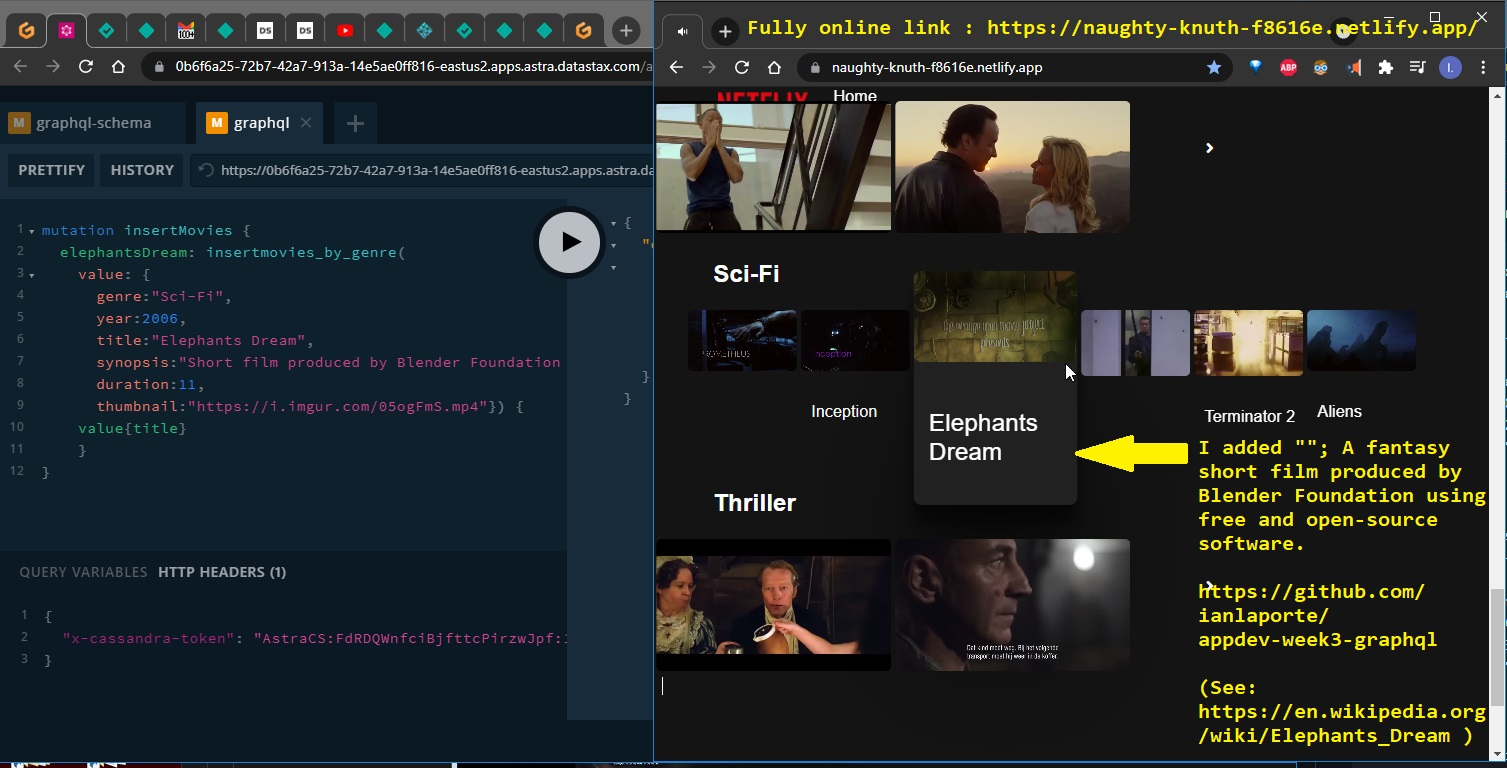The height and width of the screenshot is (768, 1507).
Task: Mute the Netflix clone tab audio icon
Action: click(x=683, y=31)
